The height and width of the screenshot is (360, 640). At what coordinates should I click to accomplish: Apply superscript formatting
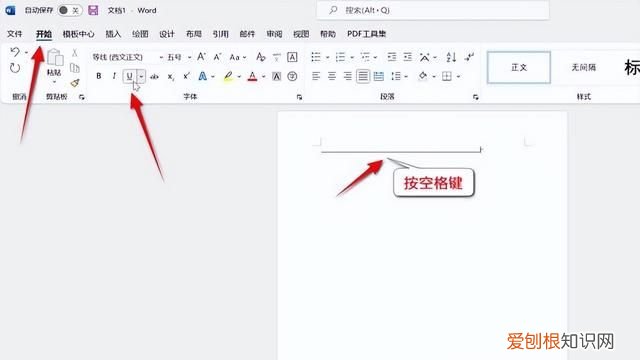187,76
